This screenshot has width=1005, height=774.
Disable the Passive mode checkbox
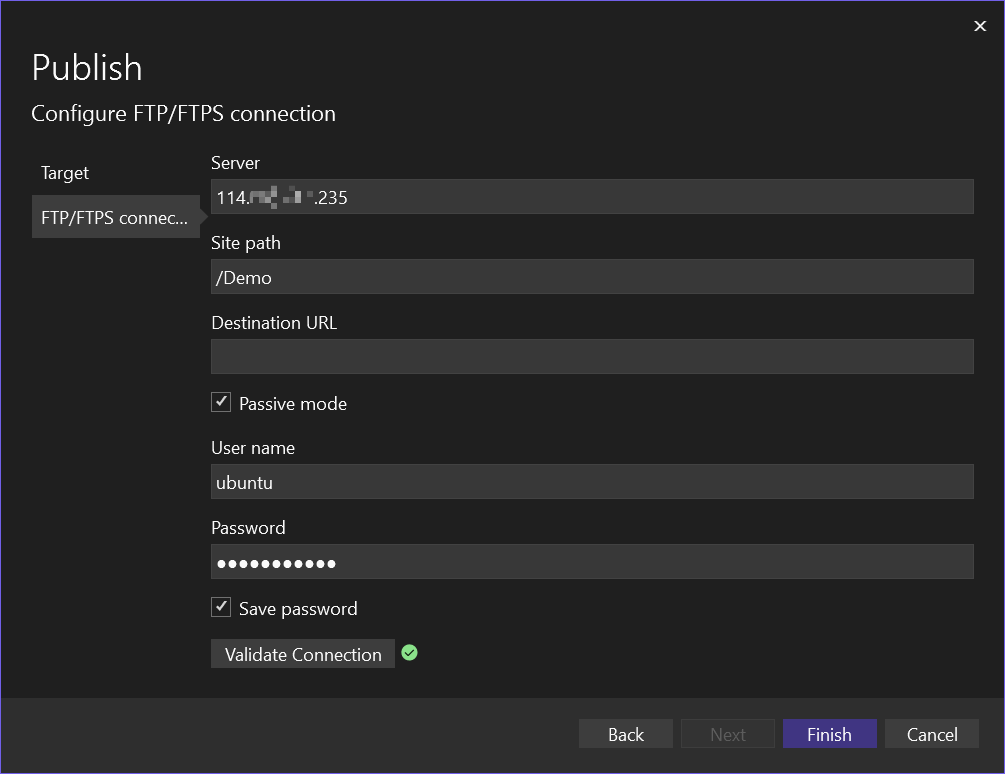coord(221,402)
